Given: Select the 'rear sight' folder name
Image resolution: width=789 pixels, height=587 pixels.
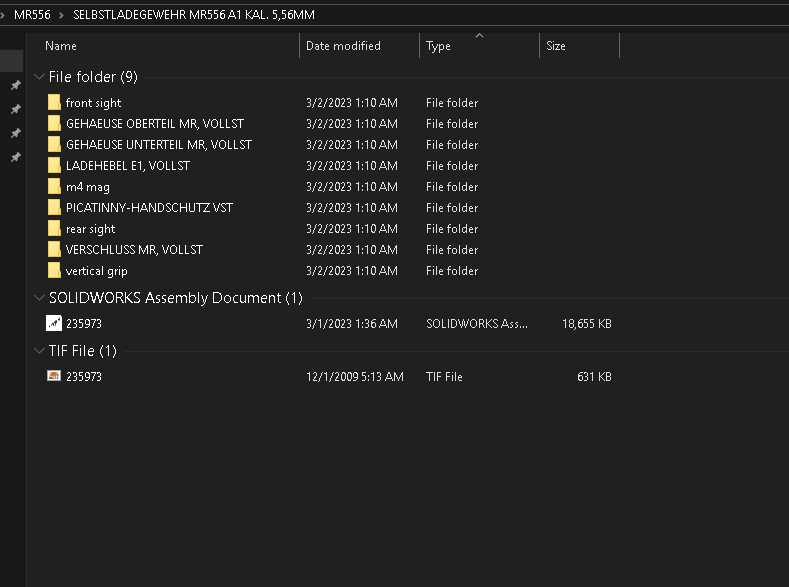Looking at the screenshot, I should [x=91, y=229].
